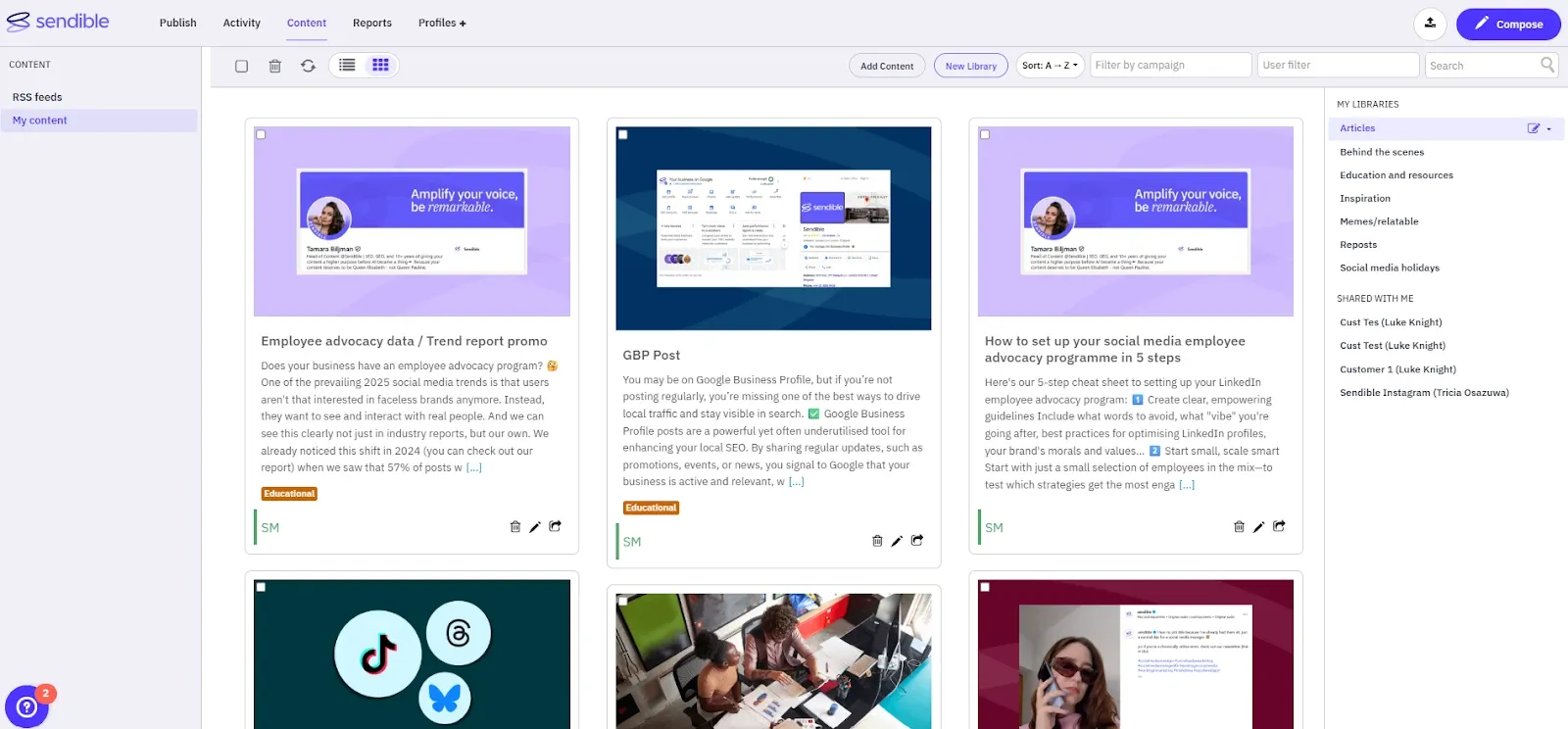Switch to grid view layout
Screen dimensions: 1568x729
[380, 65]
